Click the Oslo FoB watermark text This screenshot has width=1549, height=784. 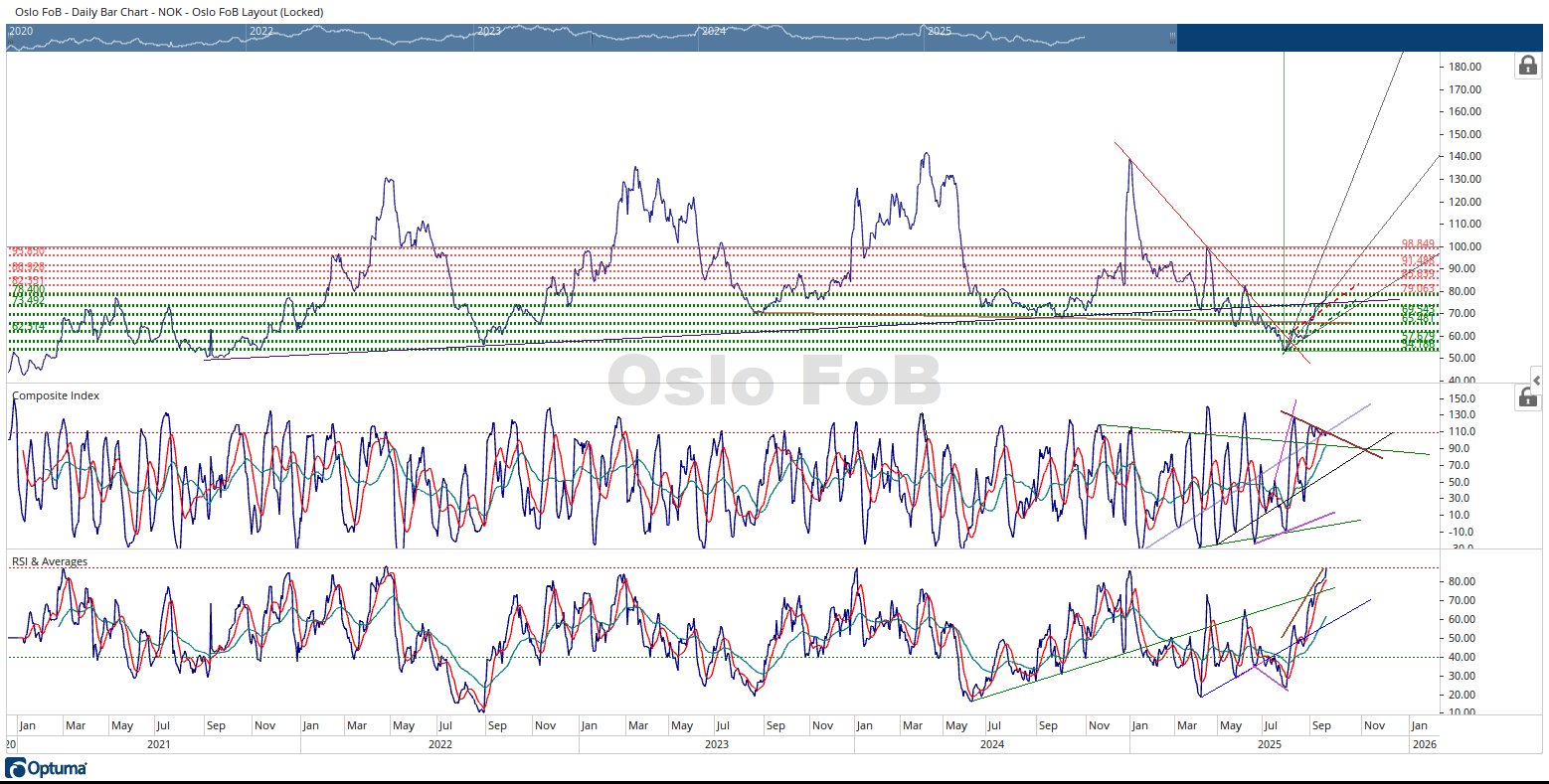point(774,382)
